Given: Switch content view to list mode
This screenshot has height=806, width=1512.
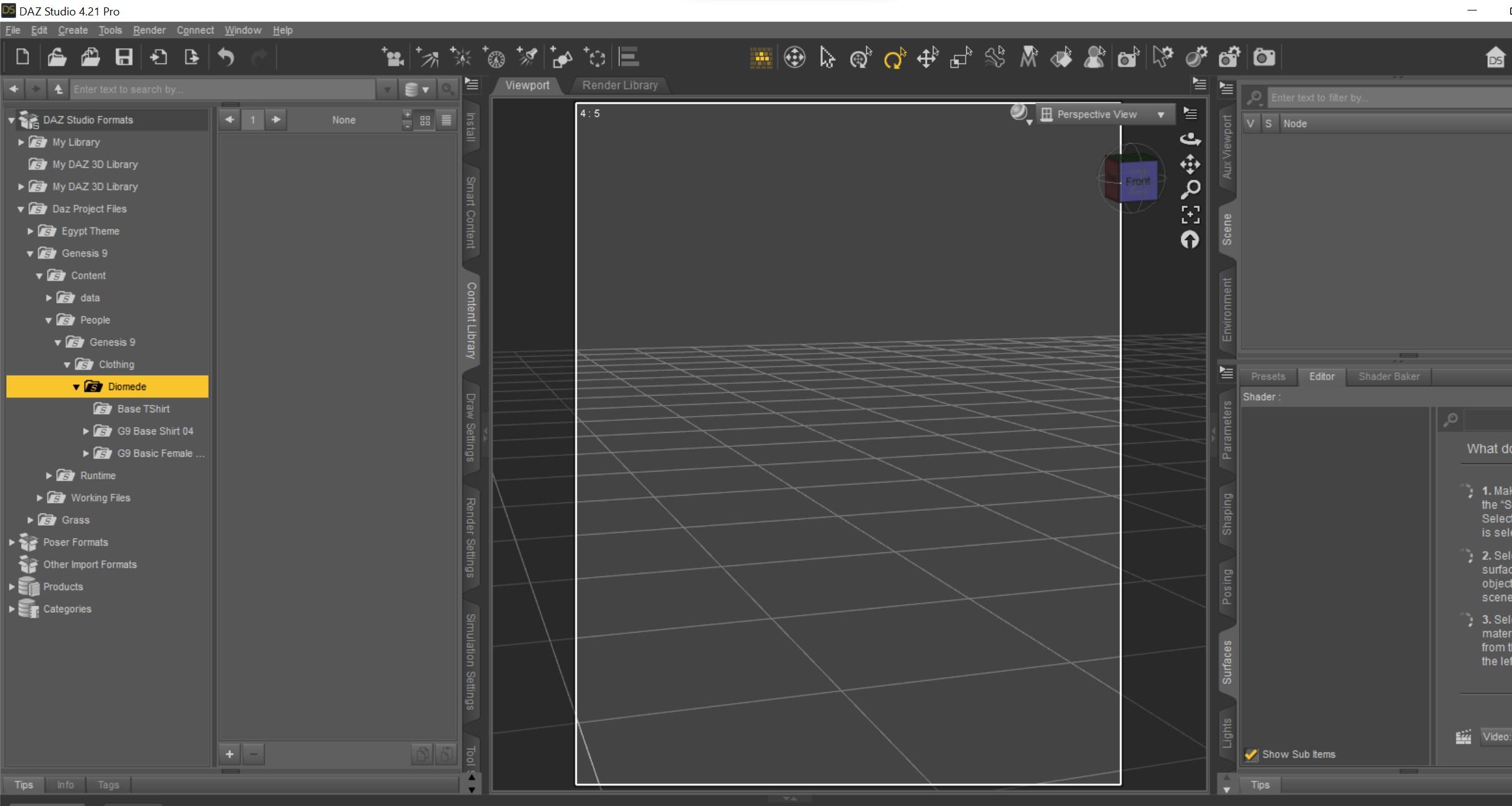Looking at the screenshot, I should 446,120.
